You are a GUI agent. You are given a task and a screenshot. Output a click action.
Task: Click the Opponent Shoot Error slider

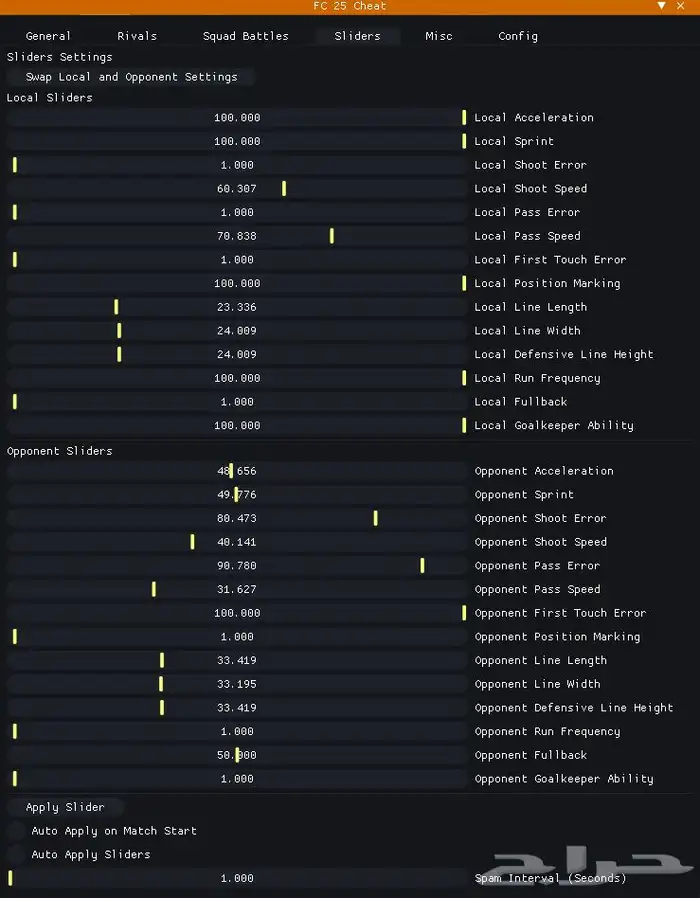click(x=236, y=519)
